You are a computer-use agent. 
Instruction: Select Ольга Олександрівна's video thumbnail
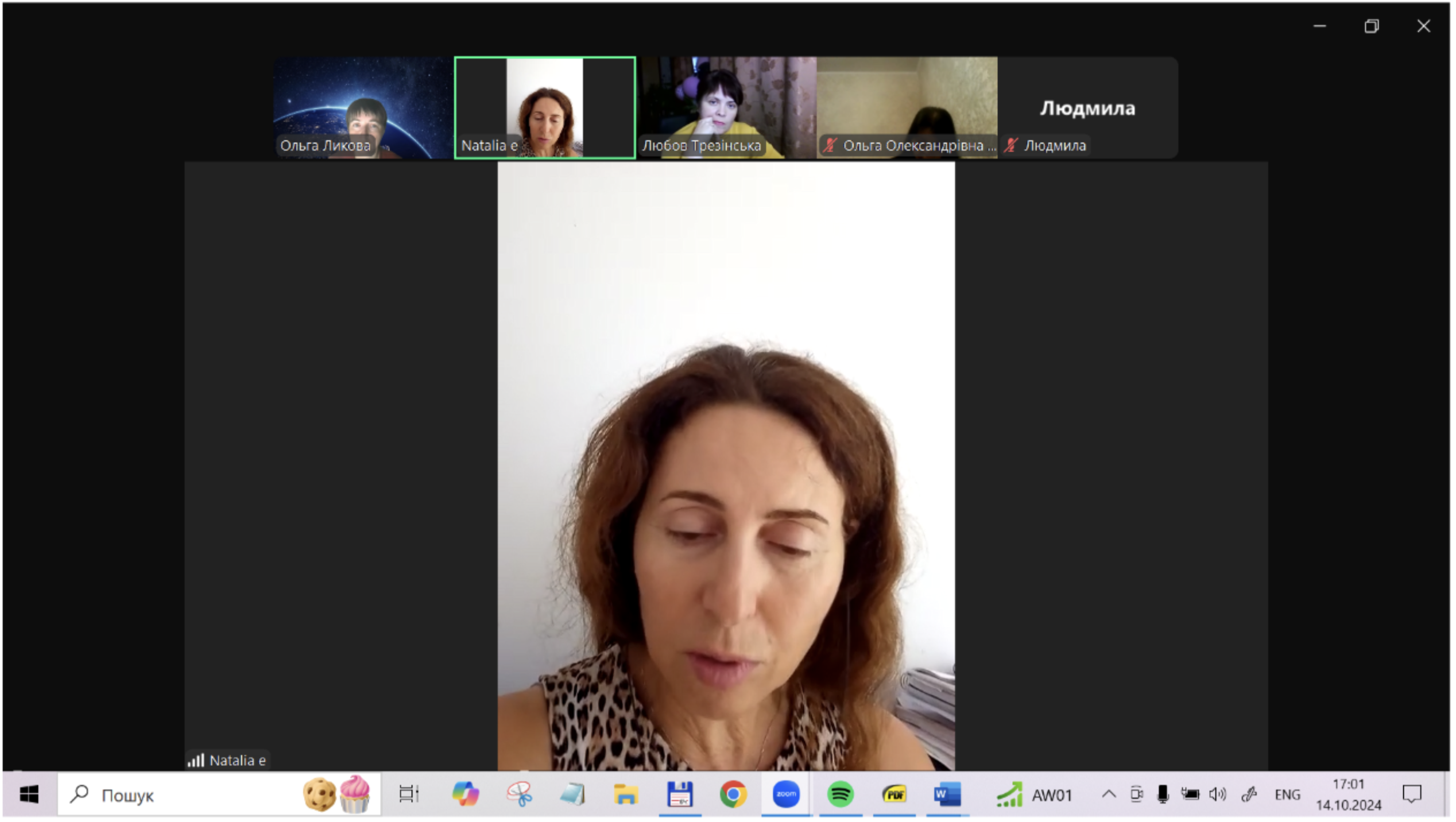[907, 107]
